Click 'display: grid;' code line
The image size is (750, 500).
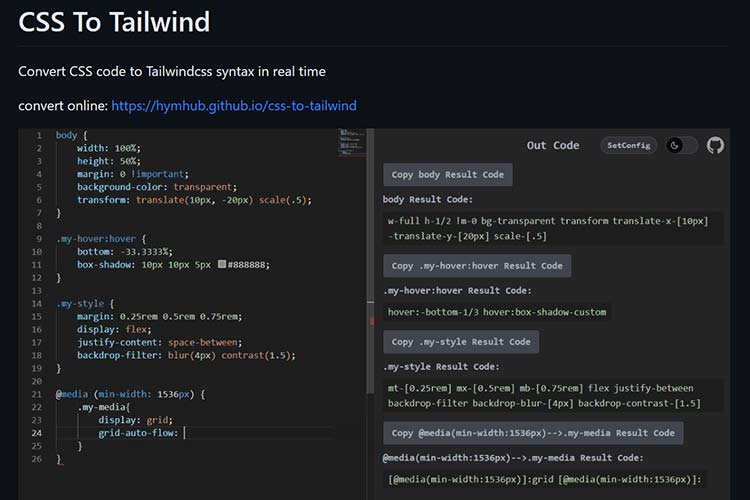tap(135, 420)
